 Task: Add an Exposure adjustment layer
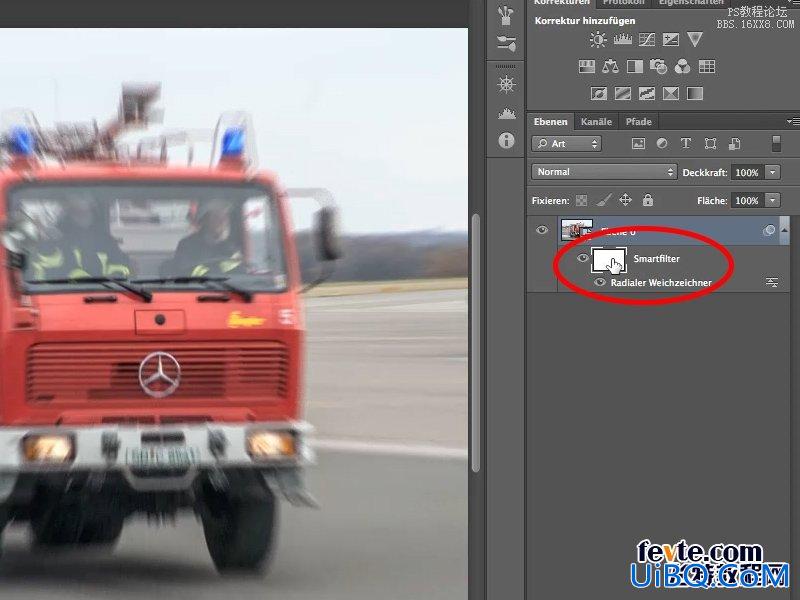pos(670,39)
